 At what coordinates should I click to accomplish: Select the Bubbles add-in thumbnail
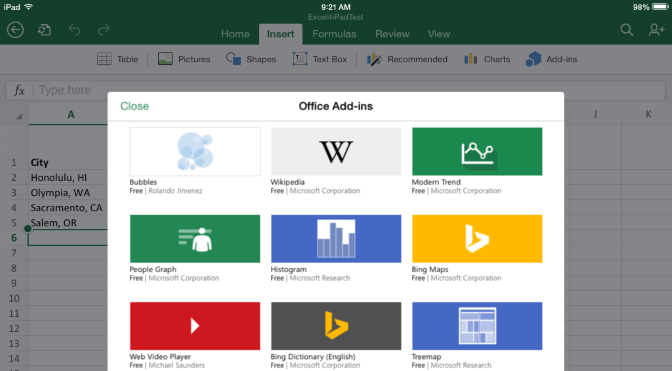195,151
